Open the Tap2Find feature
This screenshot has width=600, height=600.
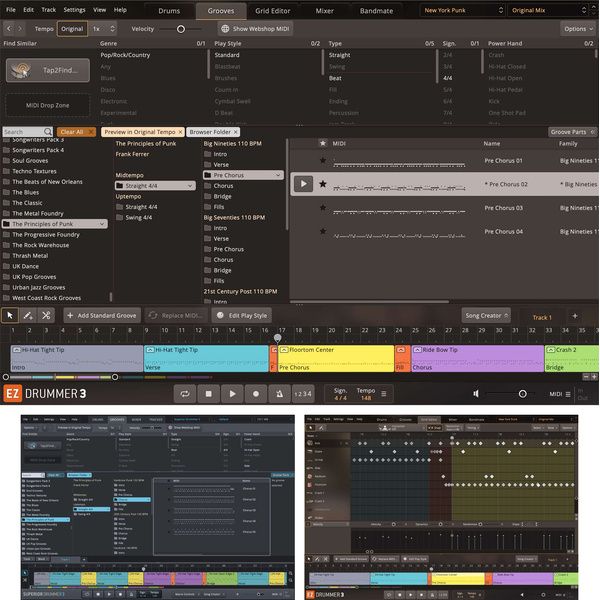coord(48,70)
